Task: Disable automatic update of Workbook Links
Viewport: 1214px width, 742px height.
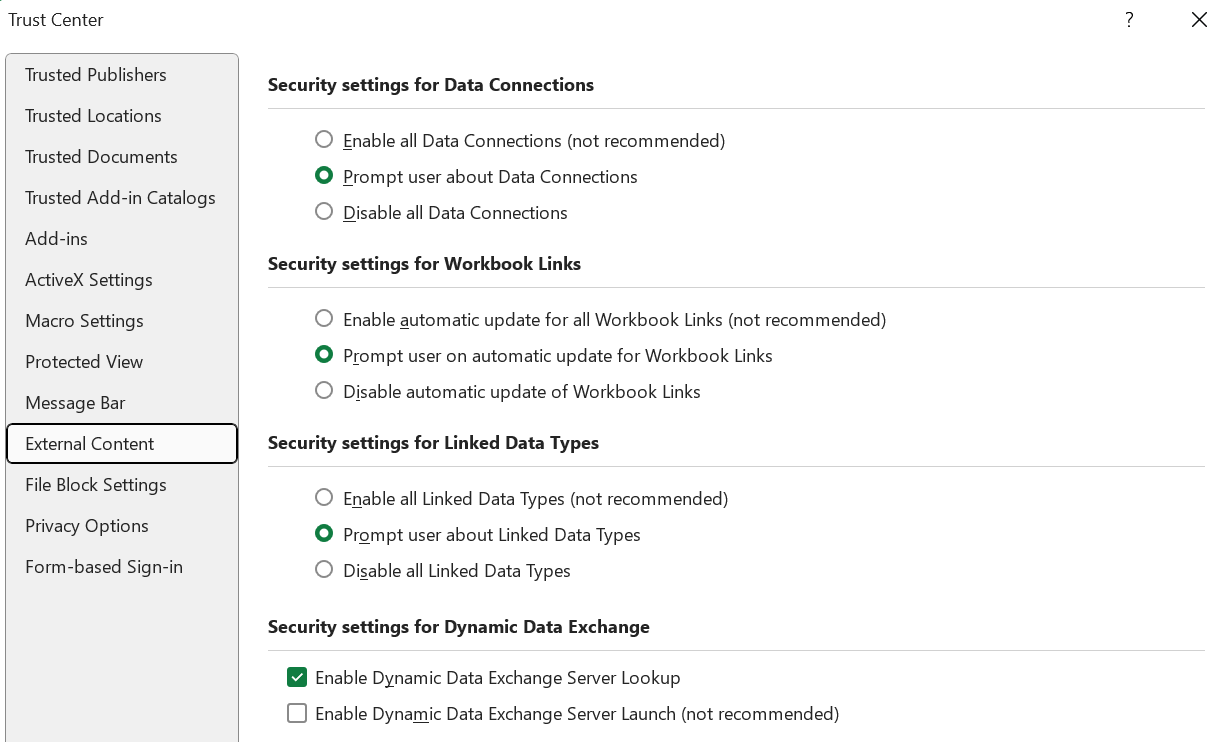Action: pos(324,390)
